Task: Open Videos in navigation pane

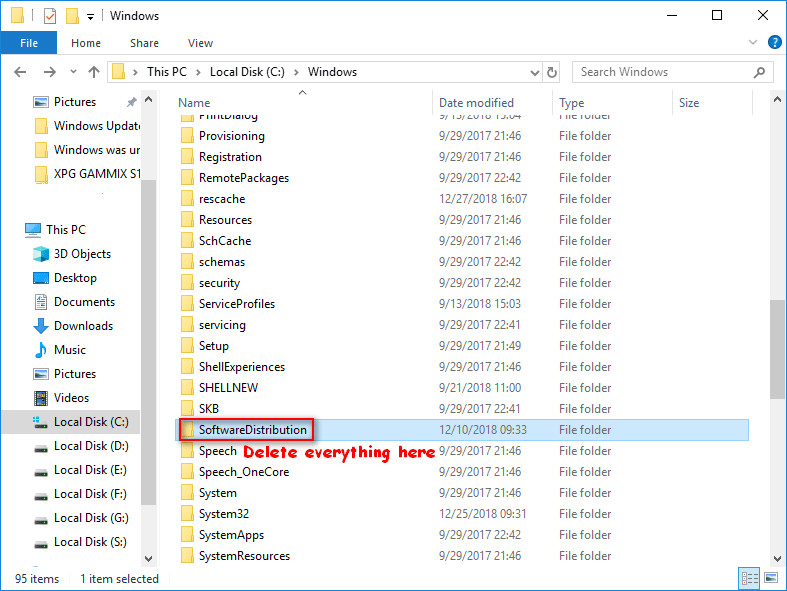Action: click(x=71, y=398)
